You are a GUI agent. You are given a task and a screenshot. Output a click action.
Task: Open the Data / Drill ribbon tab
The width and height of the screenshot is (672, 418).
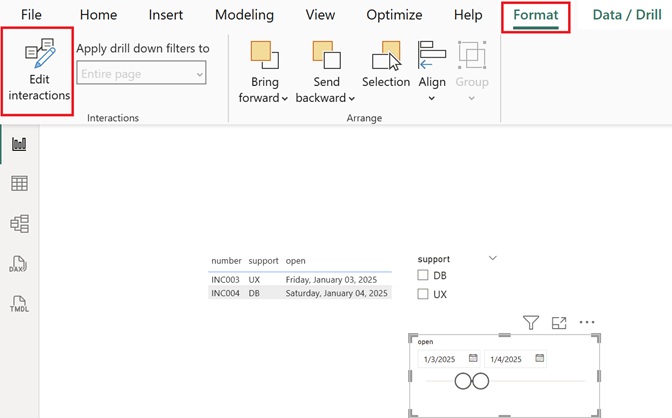(627, 15)
